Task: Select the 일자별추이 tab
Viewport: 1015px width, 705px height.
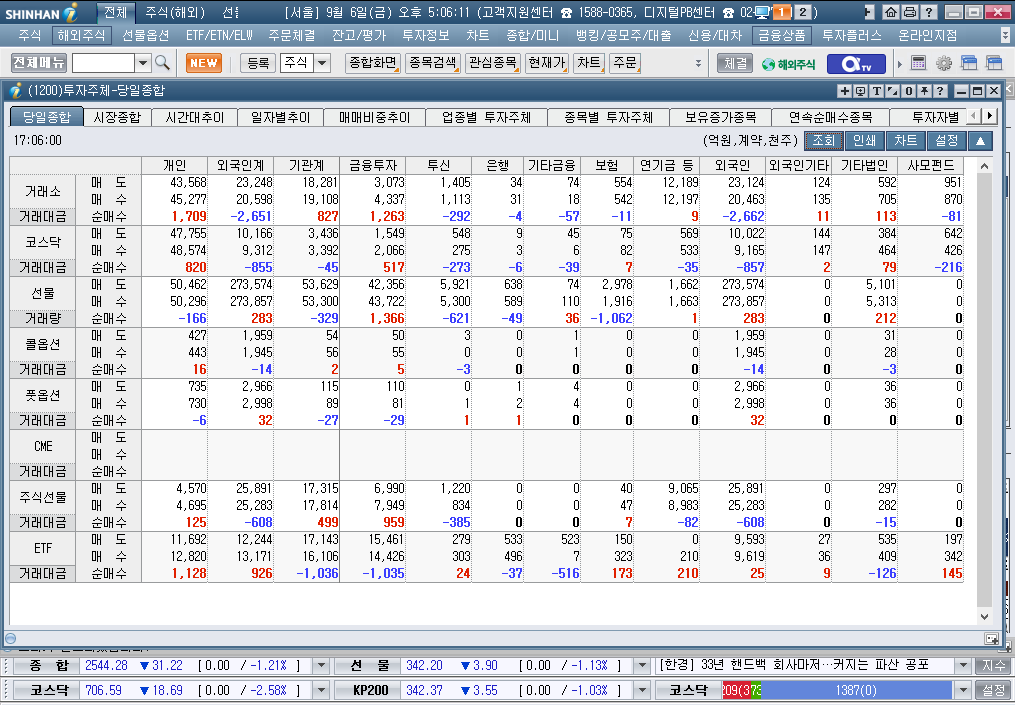Action: pyautogui.click(x=280, y=117)
